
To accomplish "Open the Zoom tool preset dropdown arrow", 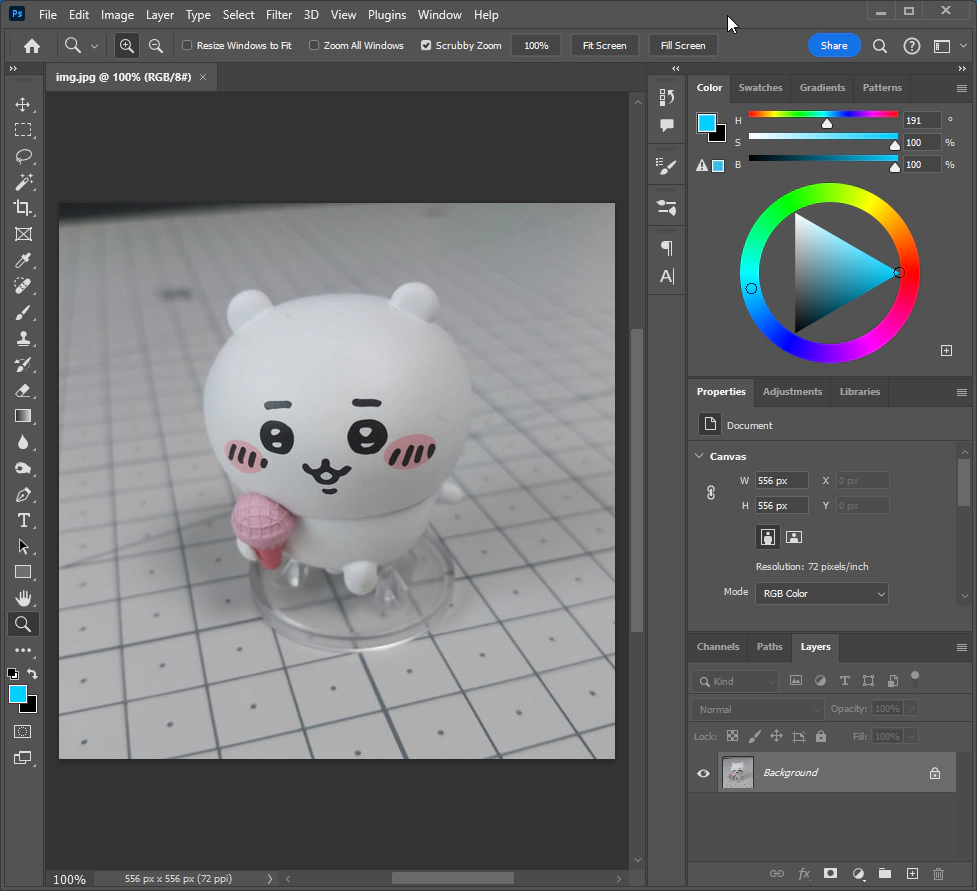I will coord(94,46).
